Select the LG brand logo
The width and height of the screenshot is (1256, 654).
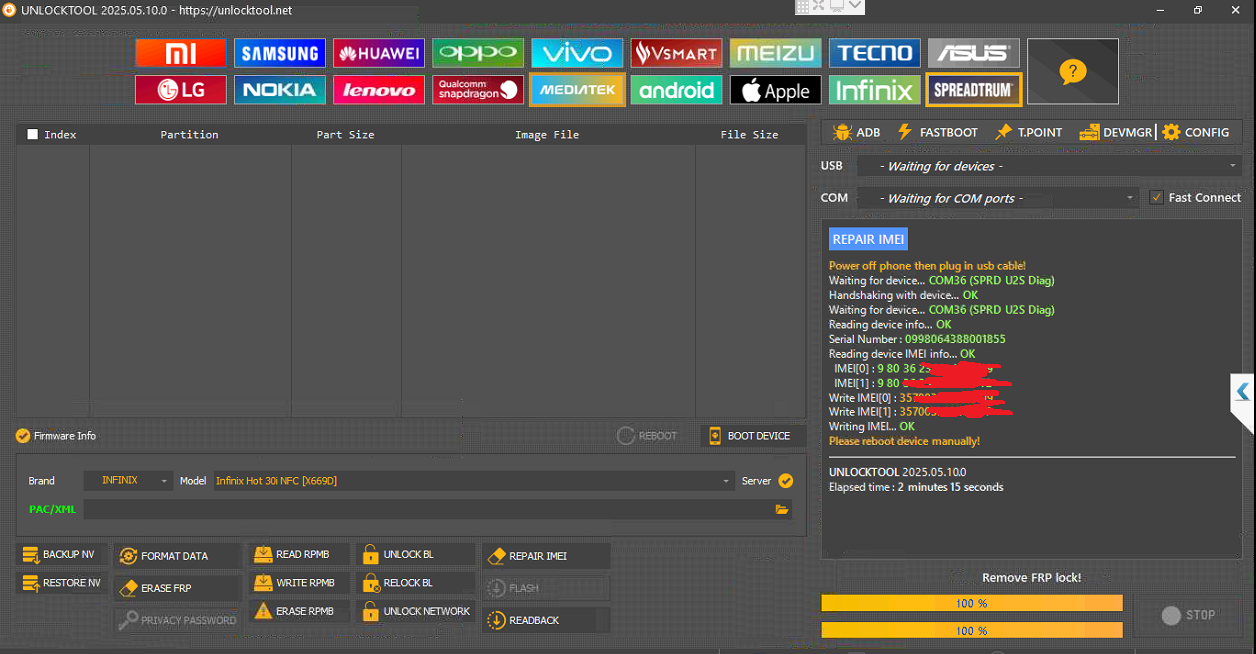pyautogui.click(x=181, y=90)
